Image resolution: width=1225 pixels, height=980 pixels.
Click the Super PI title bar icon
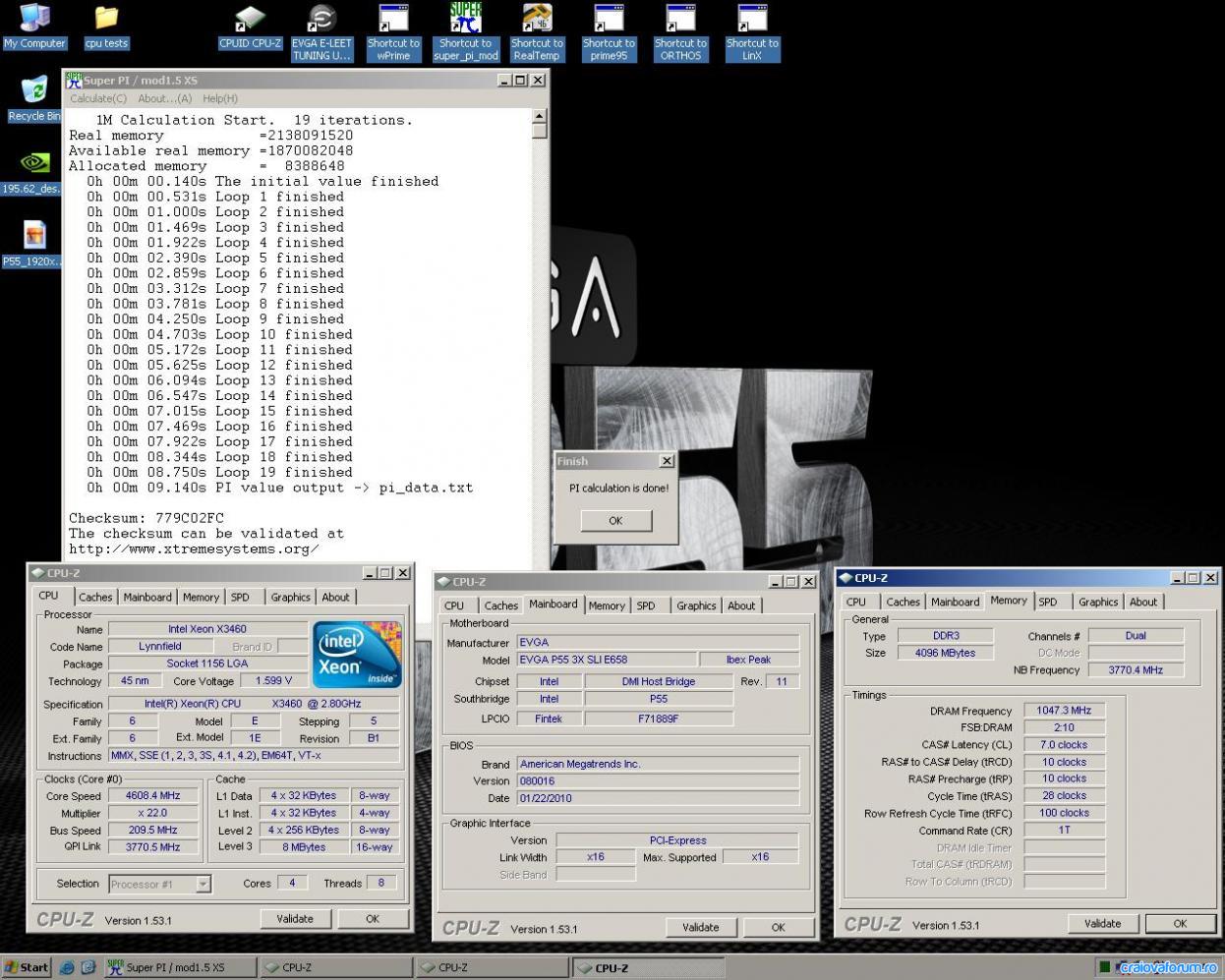point(74,80)
